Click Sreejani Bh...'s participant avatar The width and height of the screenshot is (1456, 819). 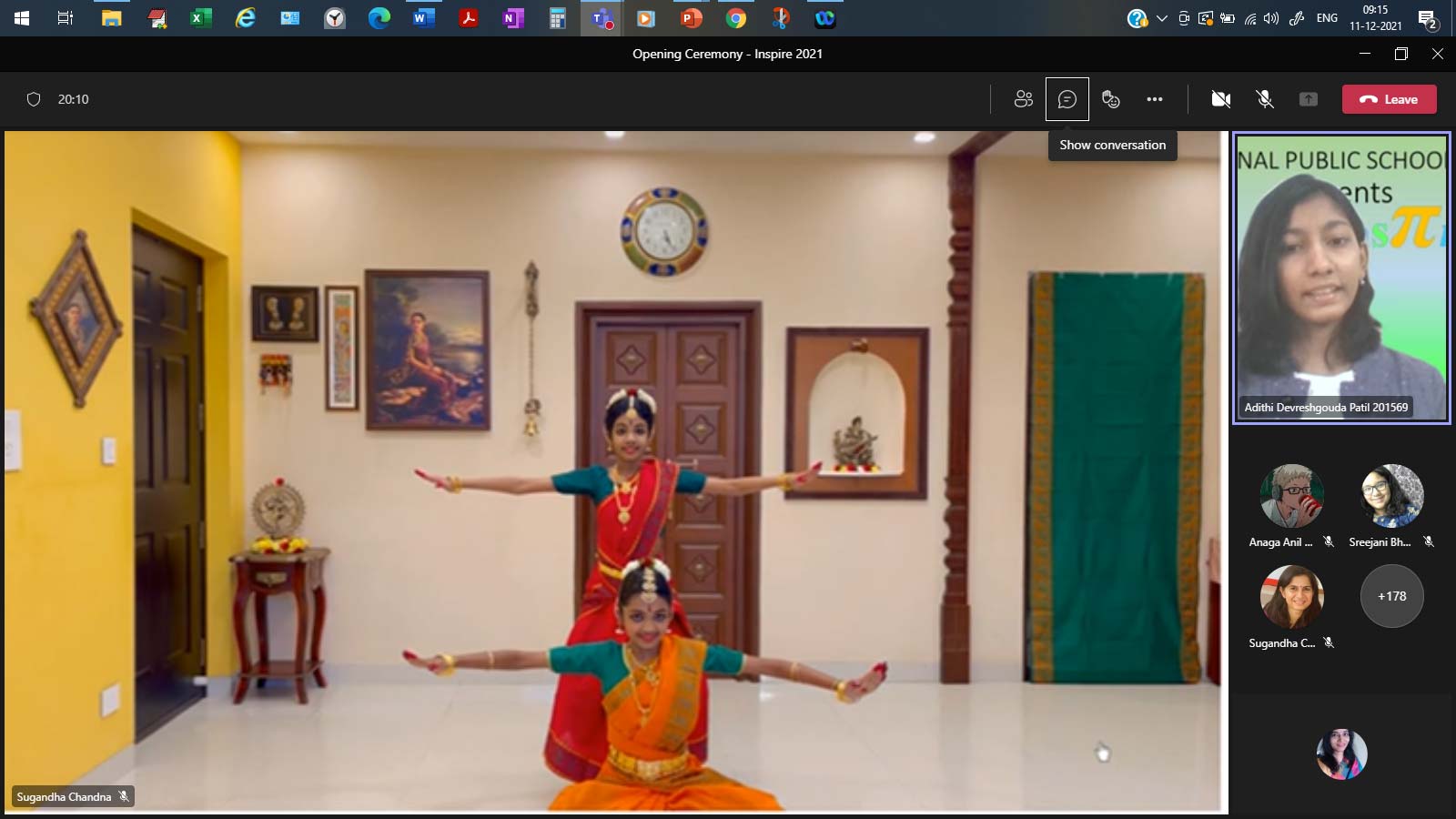[x=1391, y=496]
